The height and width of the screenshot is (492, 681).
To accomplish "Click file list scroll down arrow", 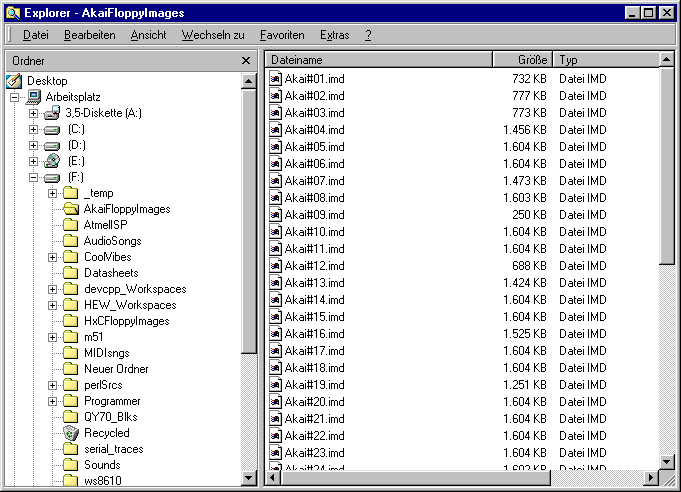I will point(667,461).
